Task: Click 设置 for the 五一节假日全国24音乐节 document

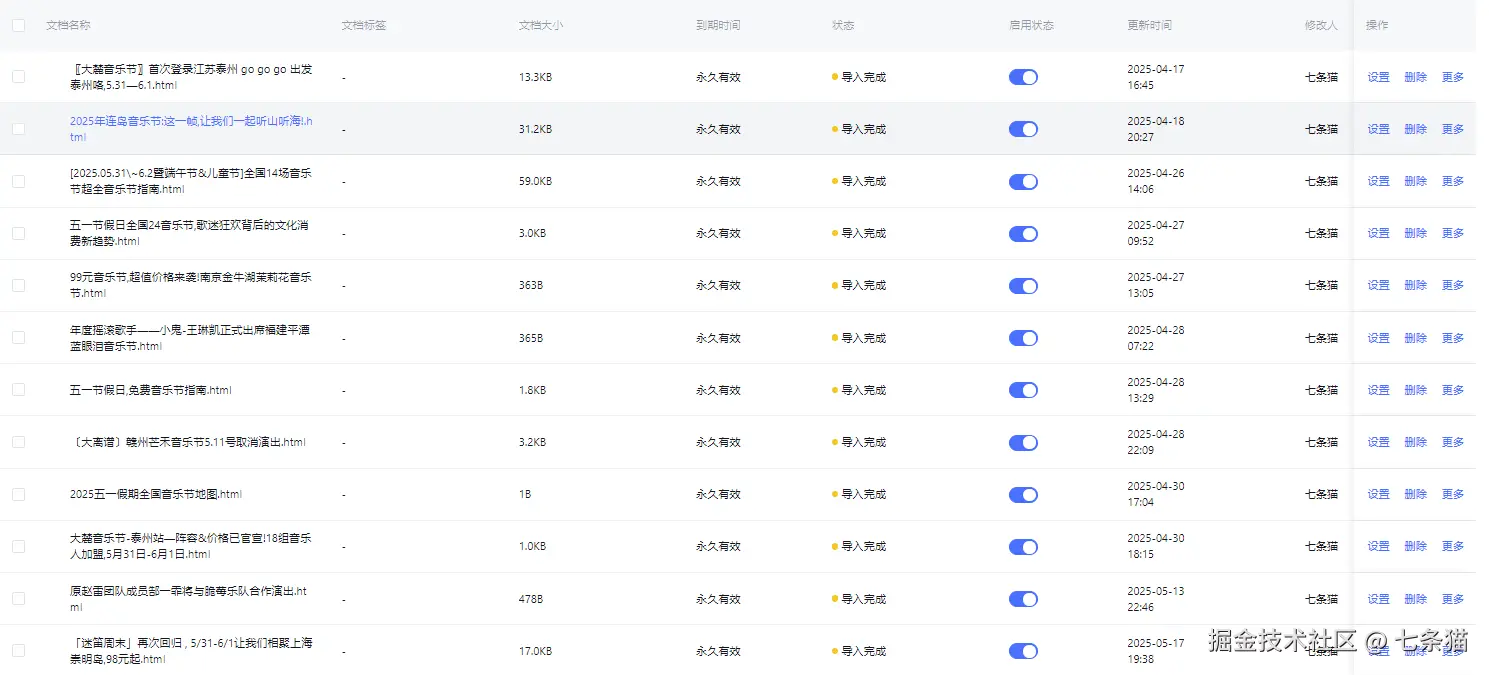Action: tap(1378, 233)
